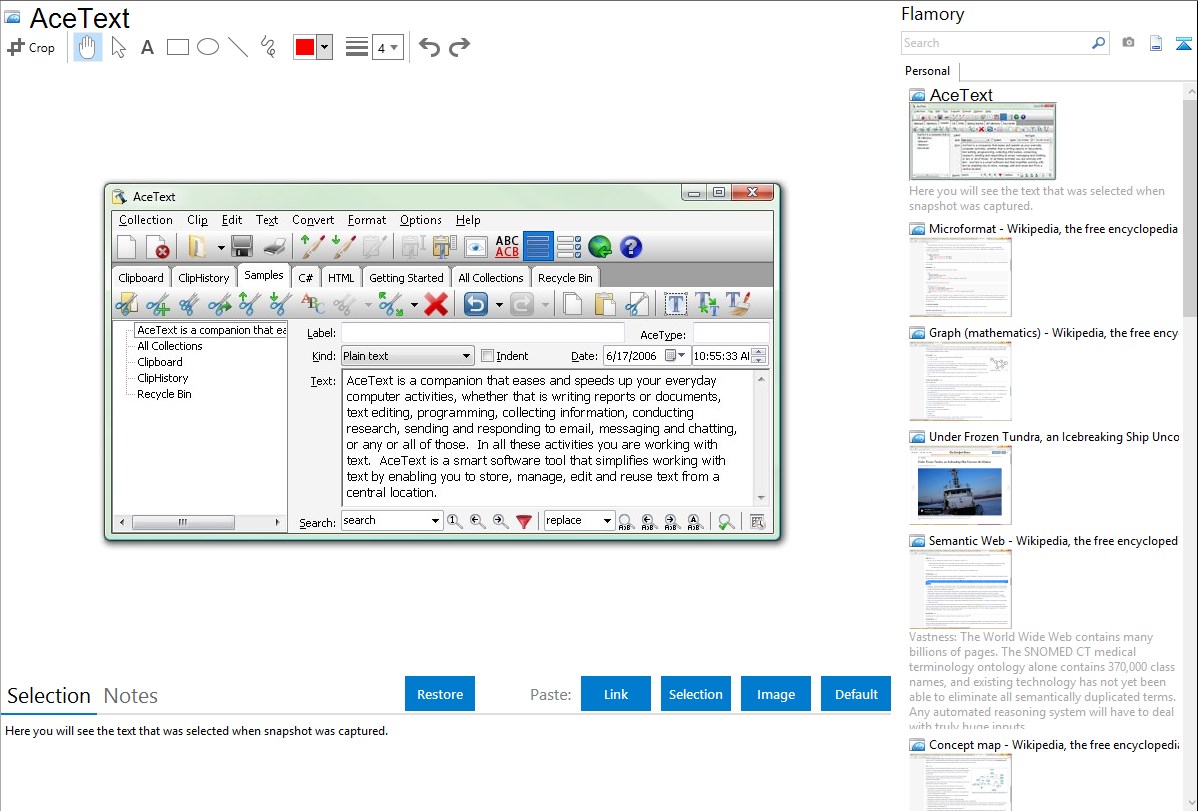The height and width of the screenshot is (811, 1198).
Task: Undo the last annotation
Action: (x=429, y=47)
